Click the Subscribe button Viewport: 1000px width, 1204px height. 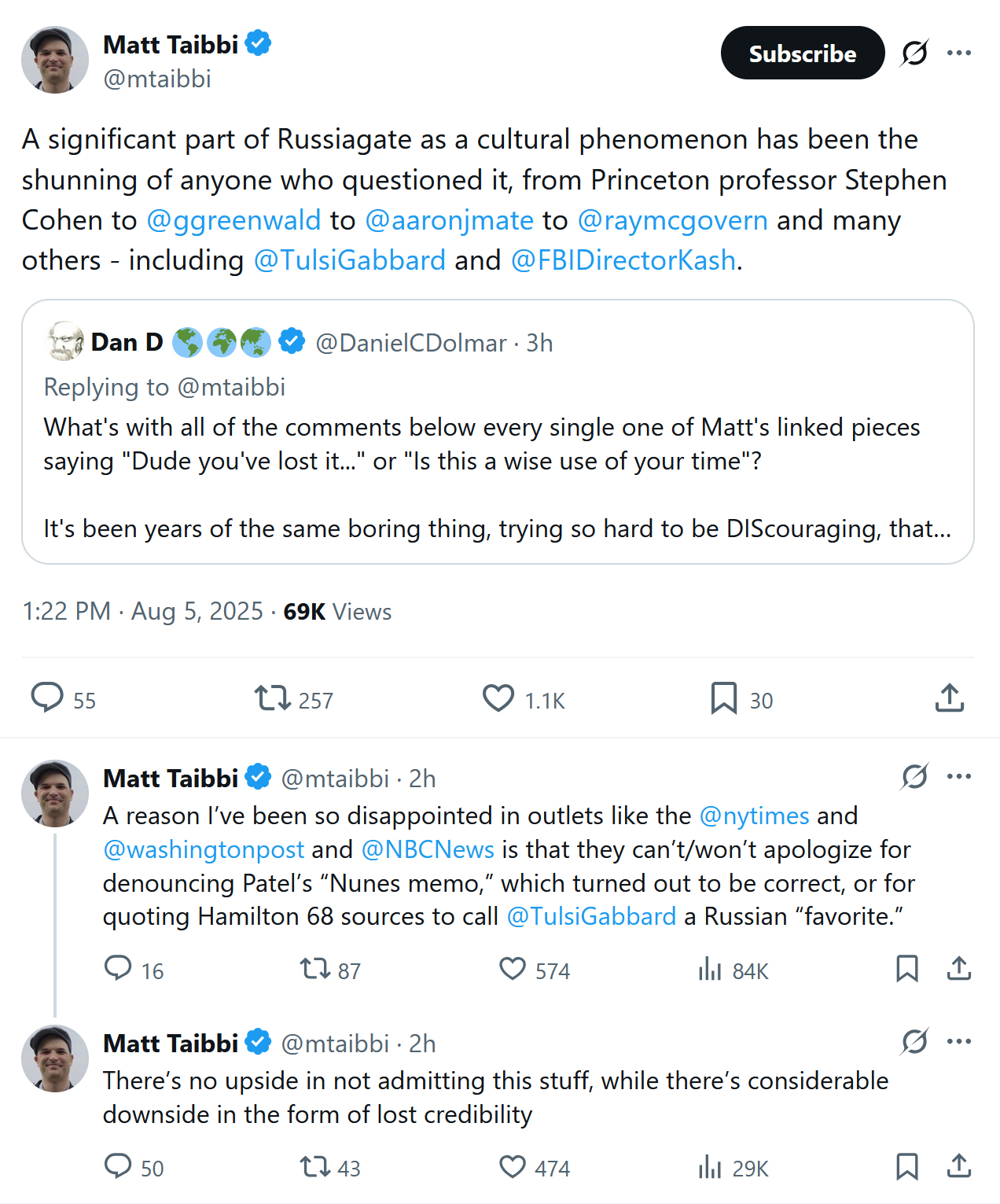point(802,53)
